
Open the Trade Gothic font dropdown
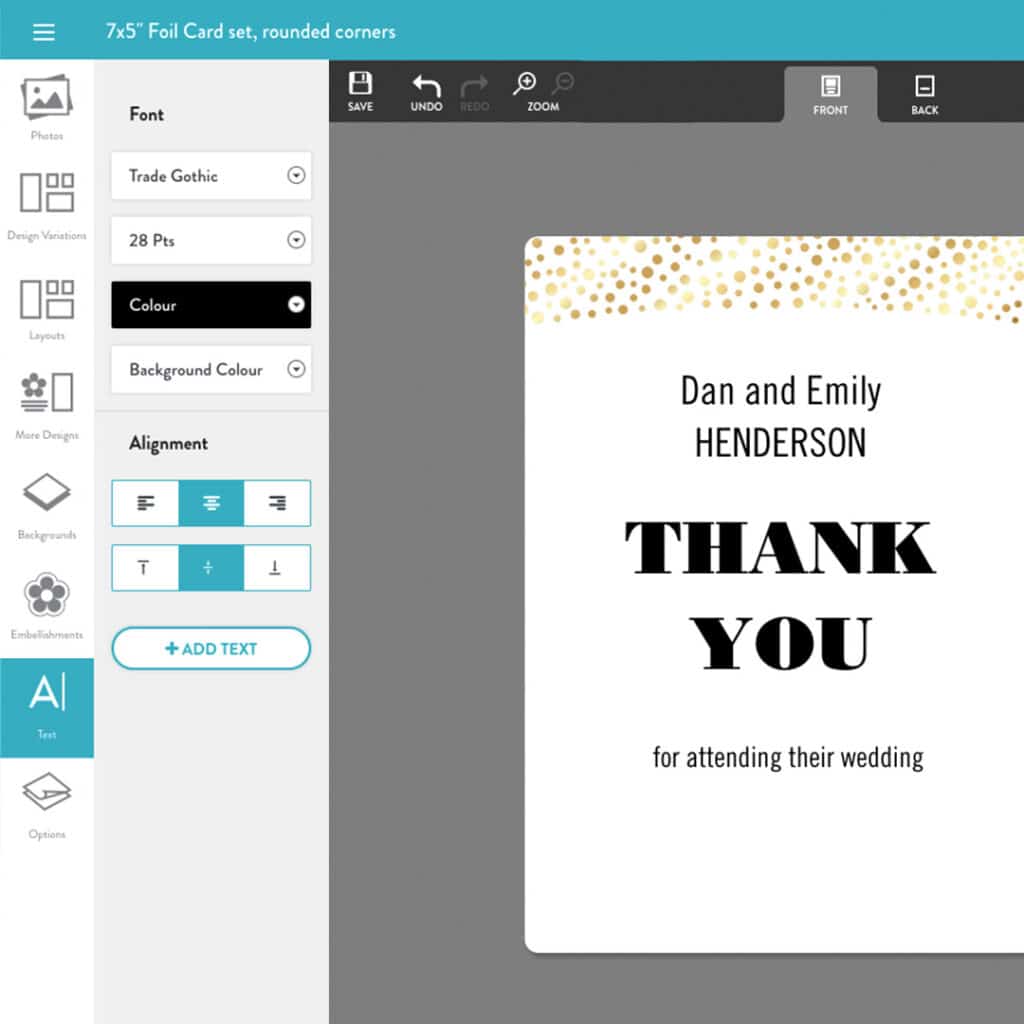211,176
